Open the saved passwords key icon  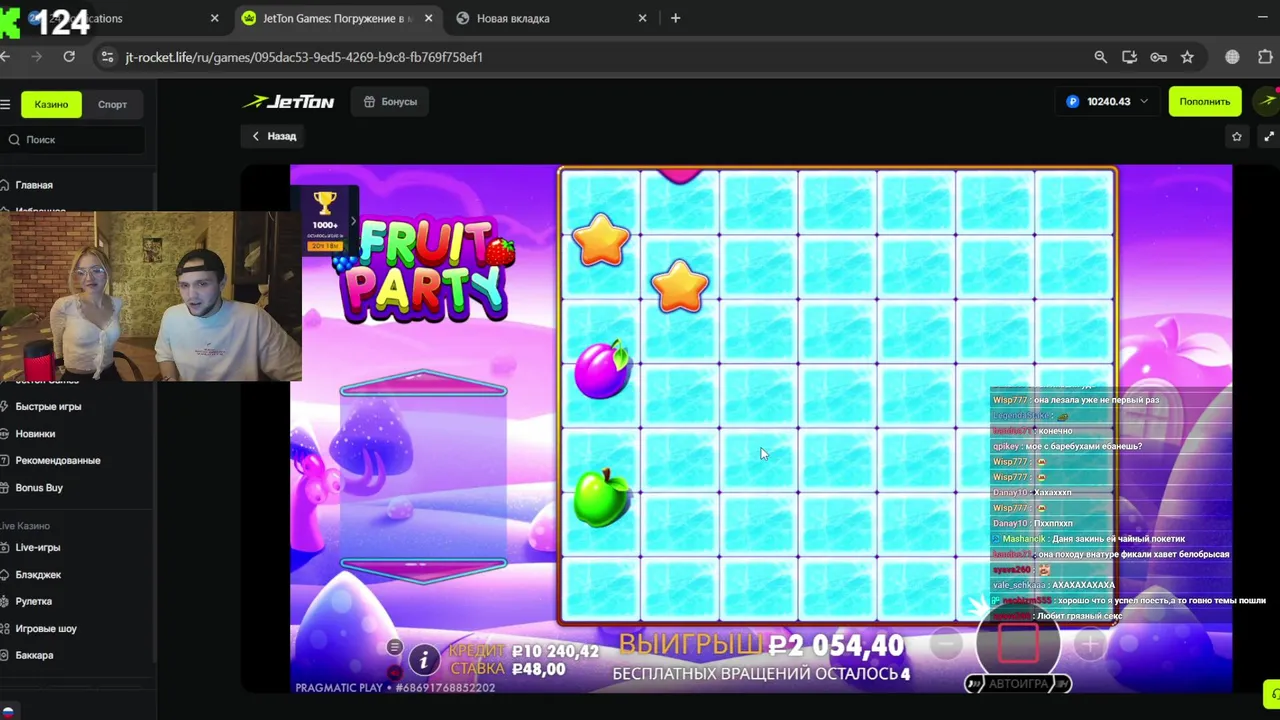[x=1158, y=57]
